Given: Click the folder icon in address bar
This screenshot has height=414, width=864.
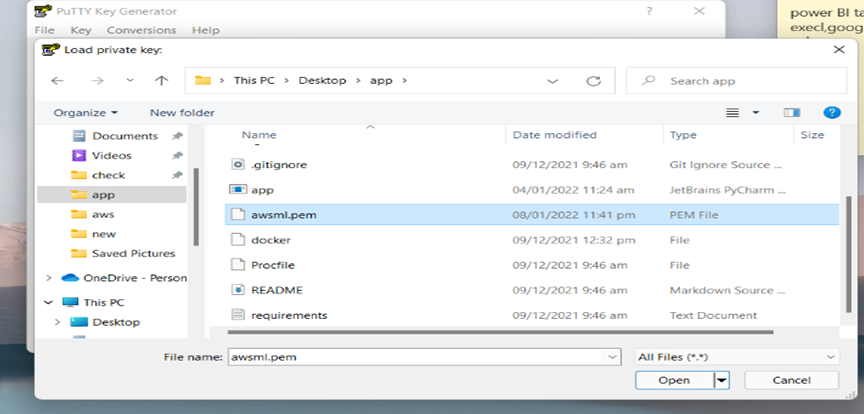Looking at the screenshot, I should (203, 80).
